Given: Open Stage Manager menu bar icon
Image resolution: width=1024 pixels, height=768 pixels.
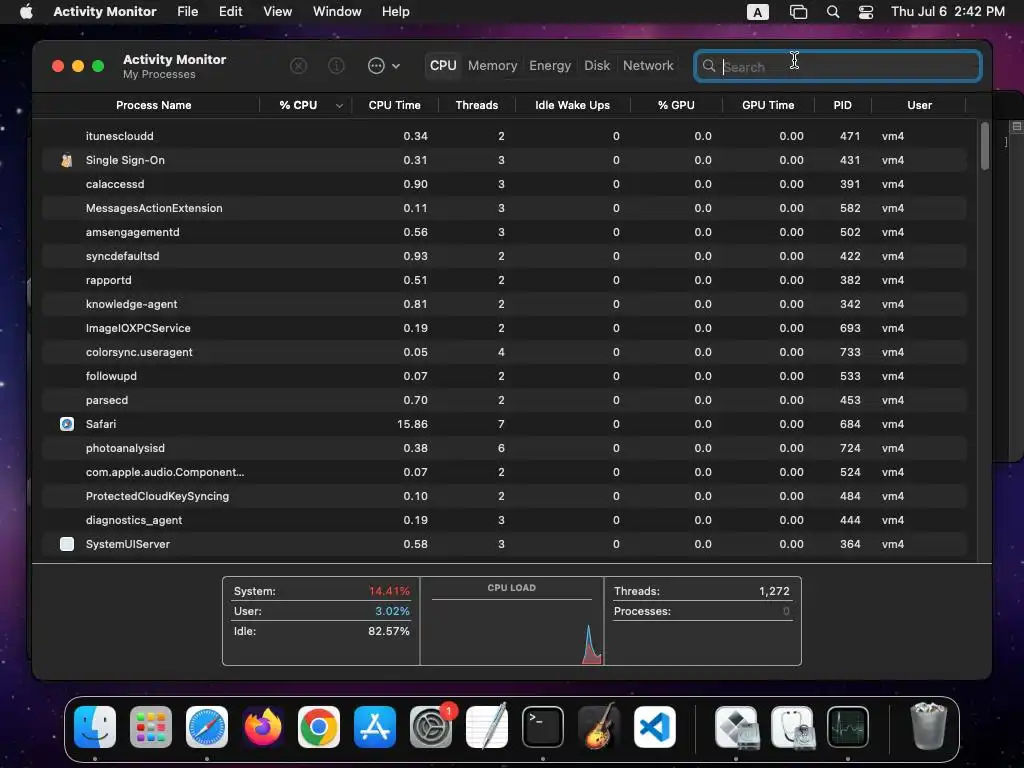Looking at the screenshot, I should (798, 12).
